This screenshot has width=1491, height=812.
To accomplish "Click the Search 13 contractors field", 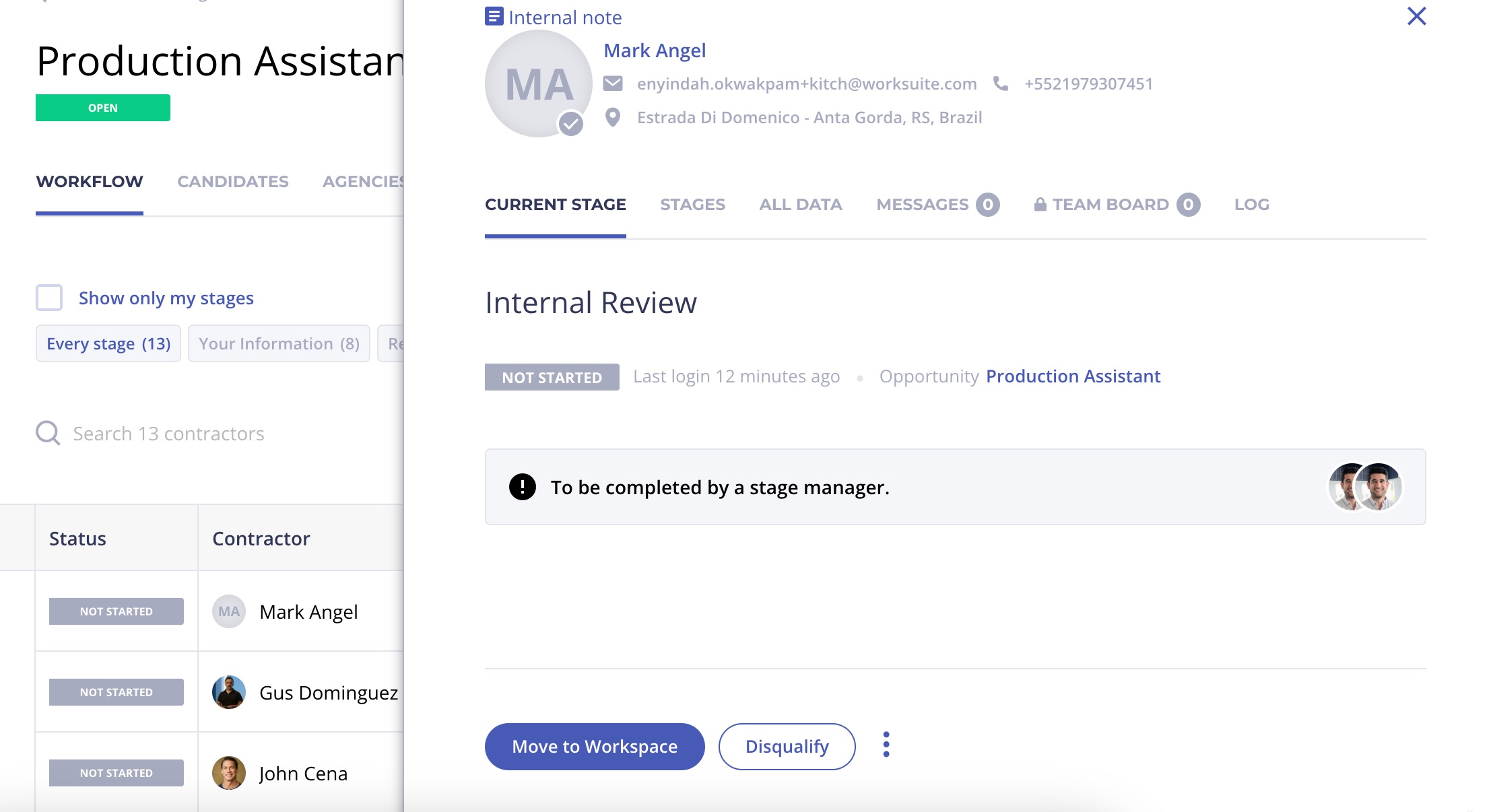I will [x=168, y=434].
